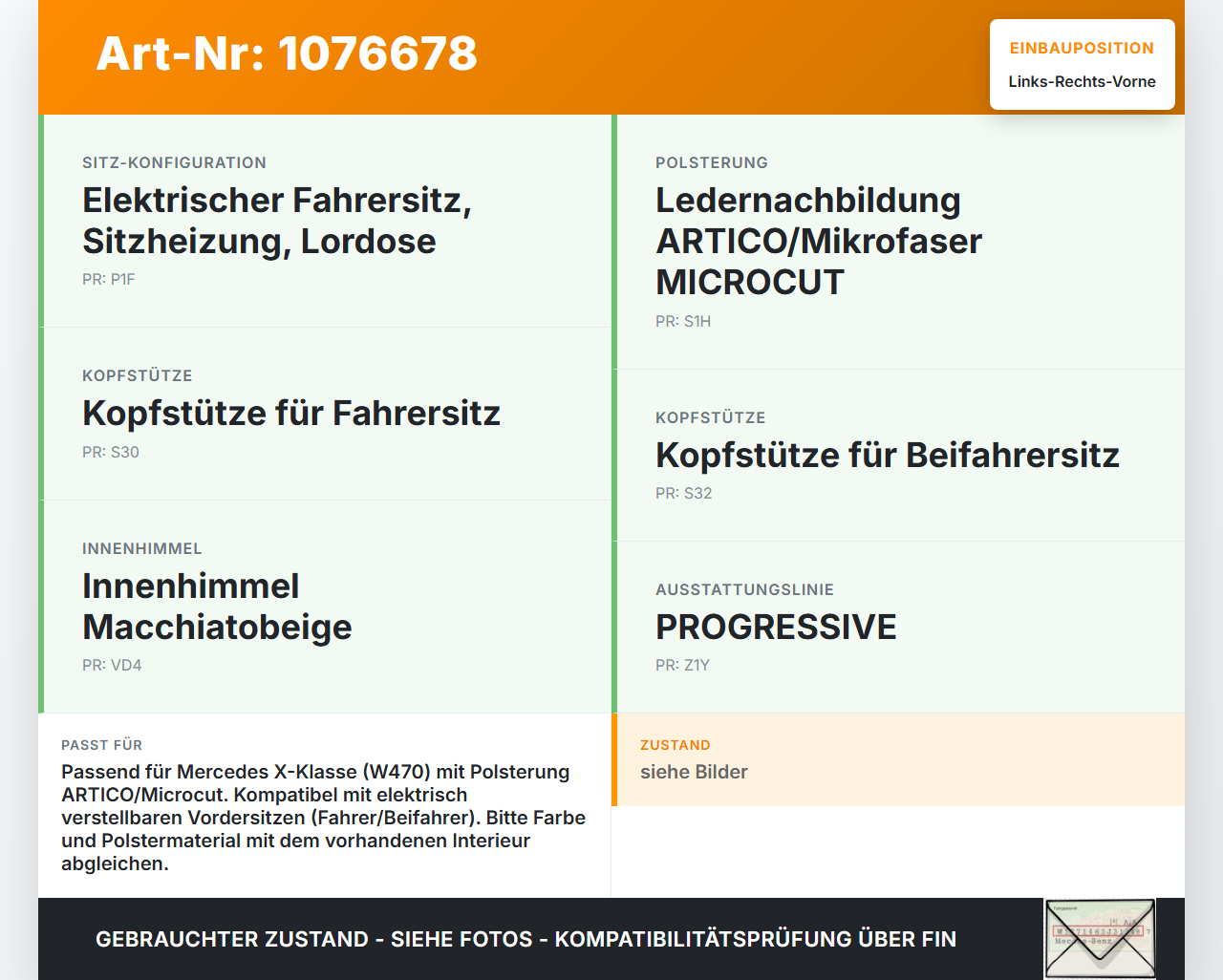Click the heading "Art-Nr: 1076678"

[x=287, y=53]
